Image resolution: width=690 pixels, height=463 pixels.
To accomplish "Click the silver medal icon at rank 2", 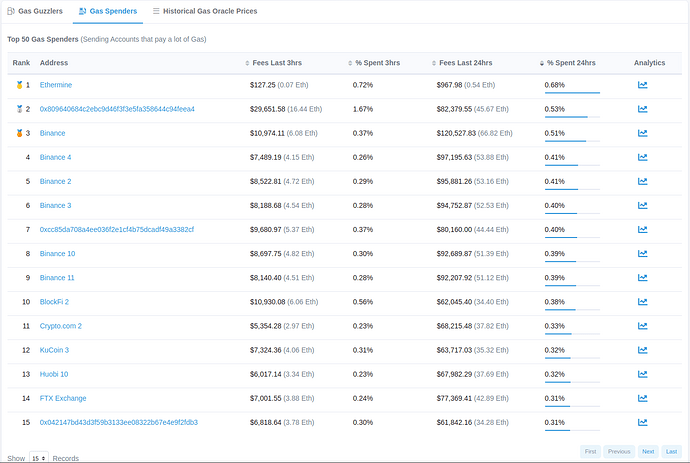I will (19, 109).
